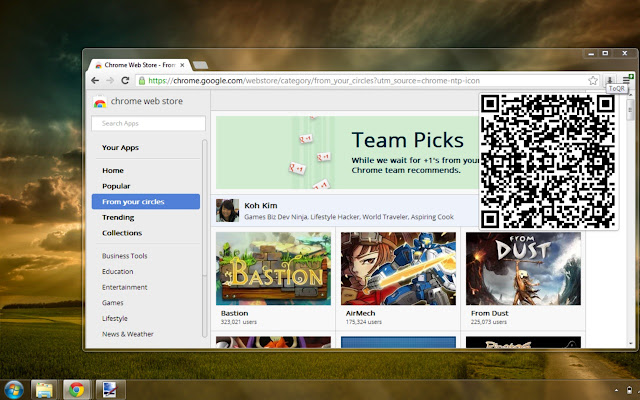The width and height of the screenshot is (640, 400).
Task: Click the Chrome icon in the taskbar
Action: [76, 390]
